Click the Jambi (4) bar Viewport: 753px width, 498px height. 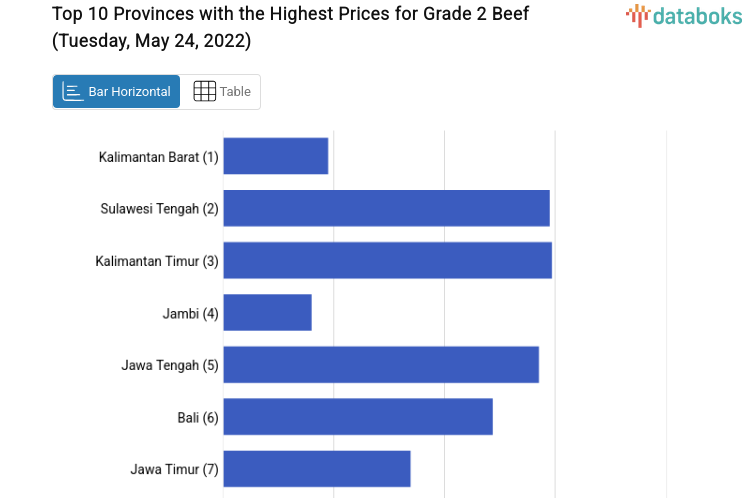267,312
